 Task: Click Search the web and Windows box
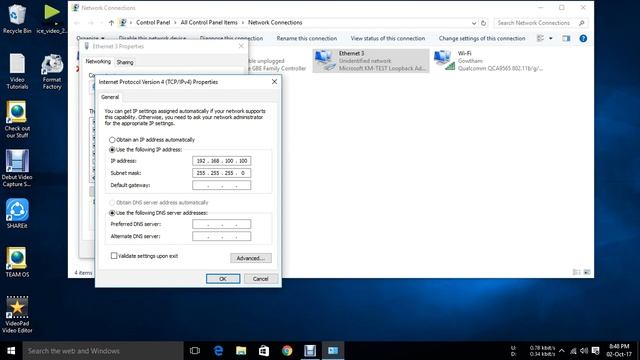pyautogui.click(x=103, y=351)
